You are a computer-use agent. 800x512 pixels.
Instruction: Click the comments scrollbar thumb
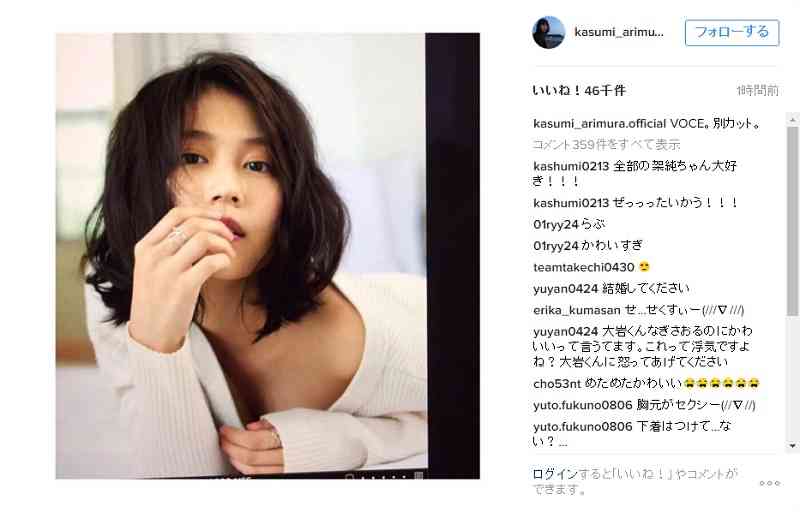[x=792, y=221]
